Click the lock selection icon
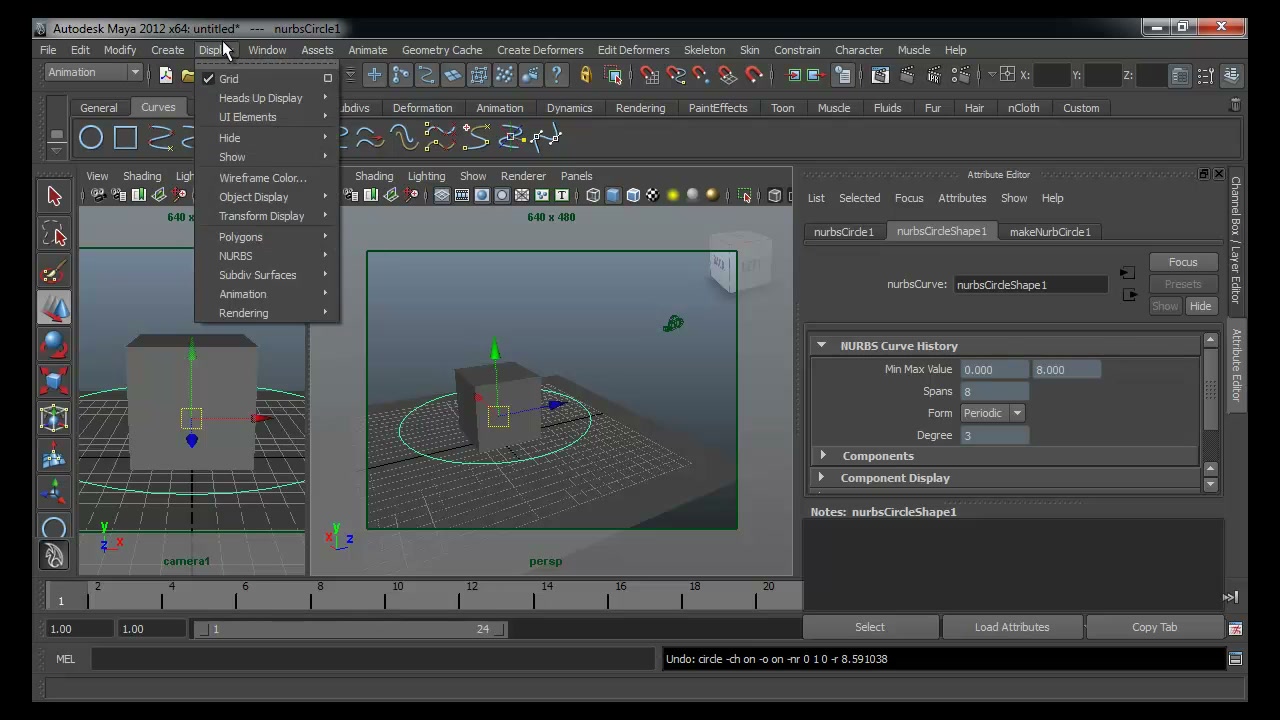Viewport: 1280px width, 720px height. (585, 74)
